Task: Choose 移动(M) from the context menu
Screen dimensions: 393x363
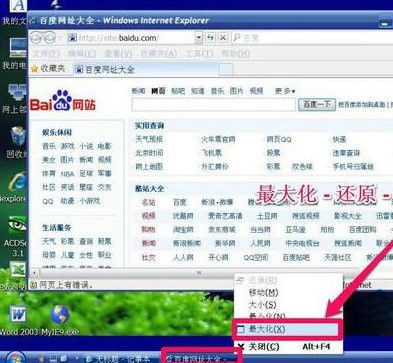Action: tap(263, 293)
